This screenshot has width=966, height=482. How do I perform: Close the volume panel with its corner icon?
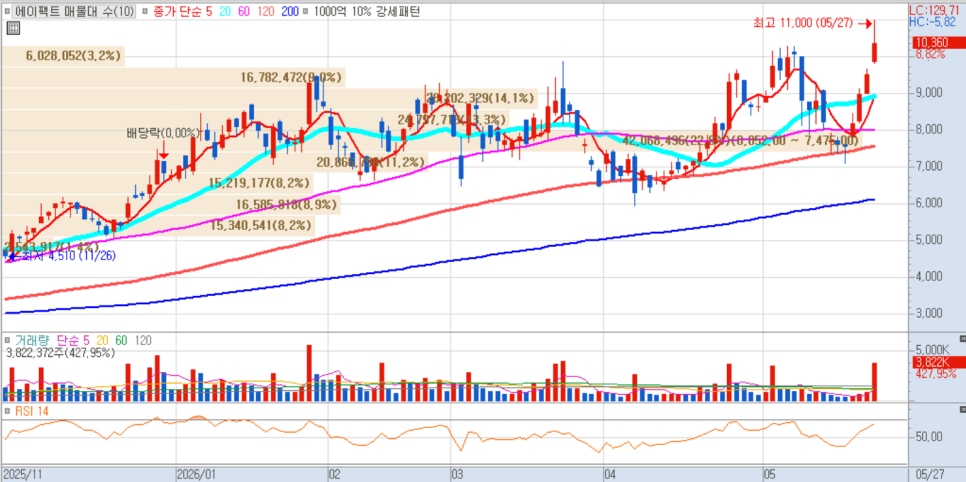(x=962, y=339)
